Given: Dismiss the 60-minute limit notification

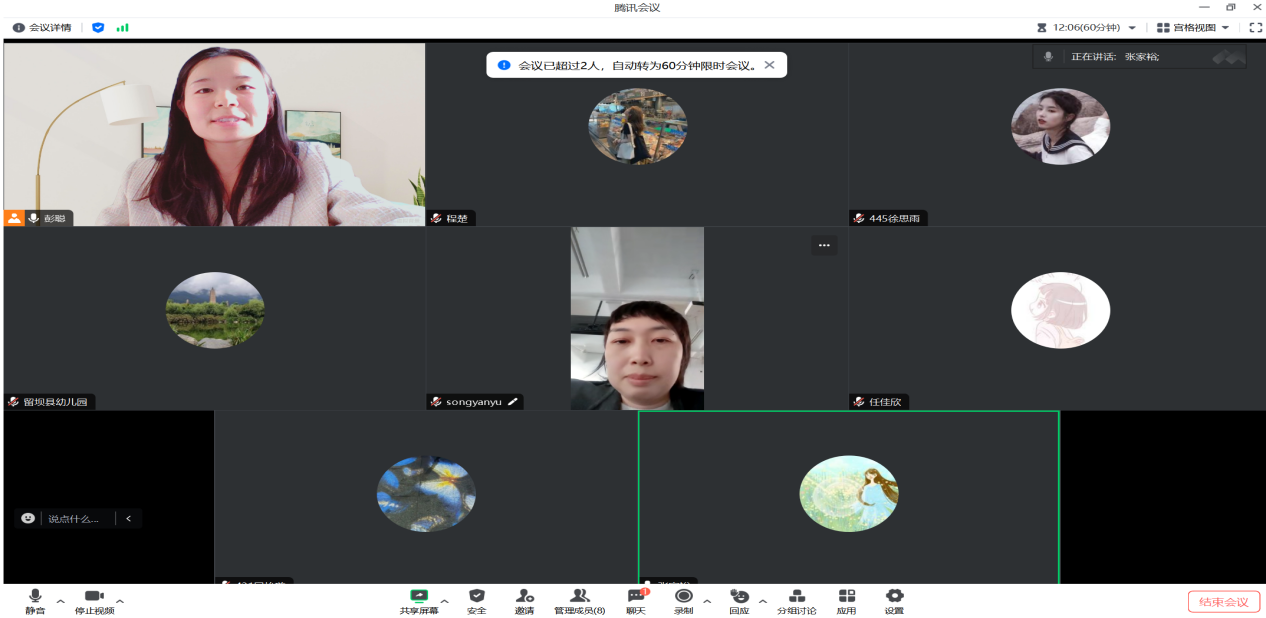Looking at the screenshot, I should [x=769, y=65].
